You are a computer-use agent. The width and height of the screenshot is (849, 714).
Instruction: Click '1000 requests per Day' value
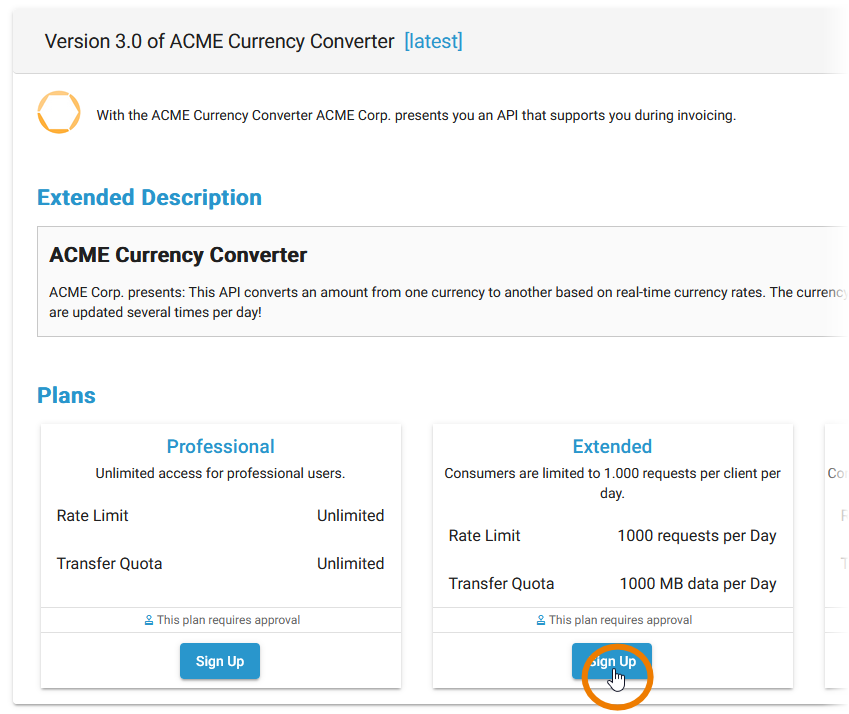pos(697,535)
